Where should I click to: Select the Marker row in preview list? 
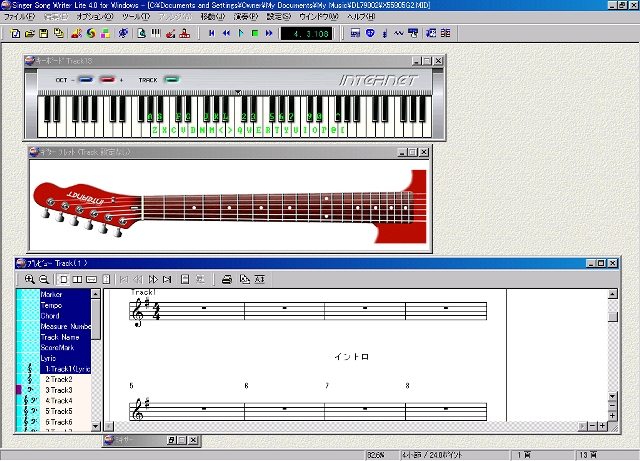point(65,294)
